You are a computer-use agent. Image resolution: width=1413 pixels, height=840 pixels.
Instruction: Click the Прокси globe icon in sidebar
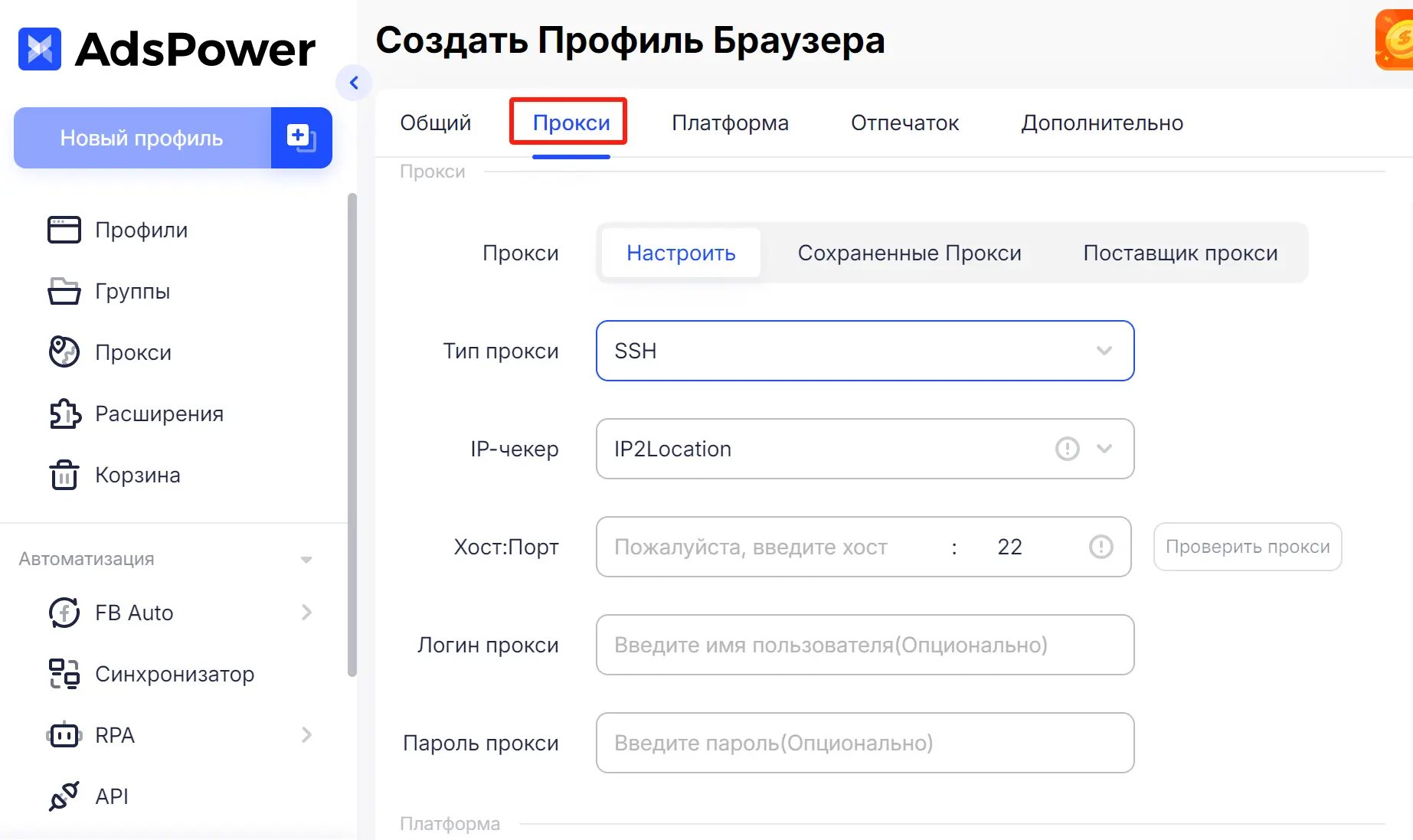click(64, 352)
